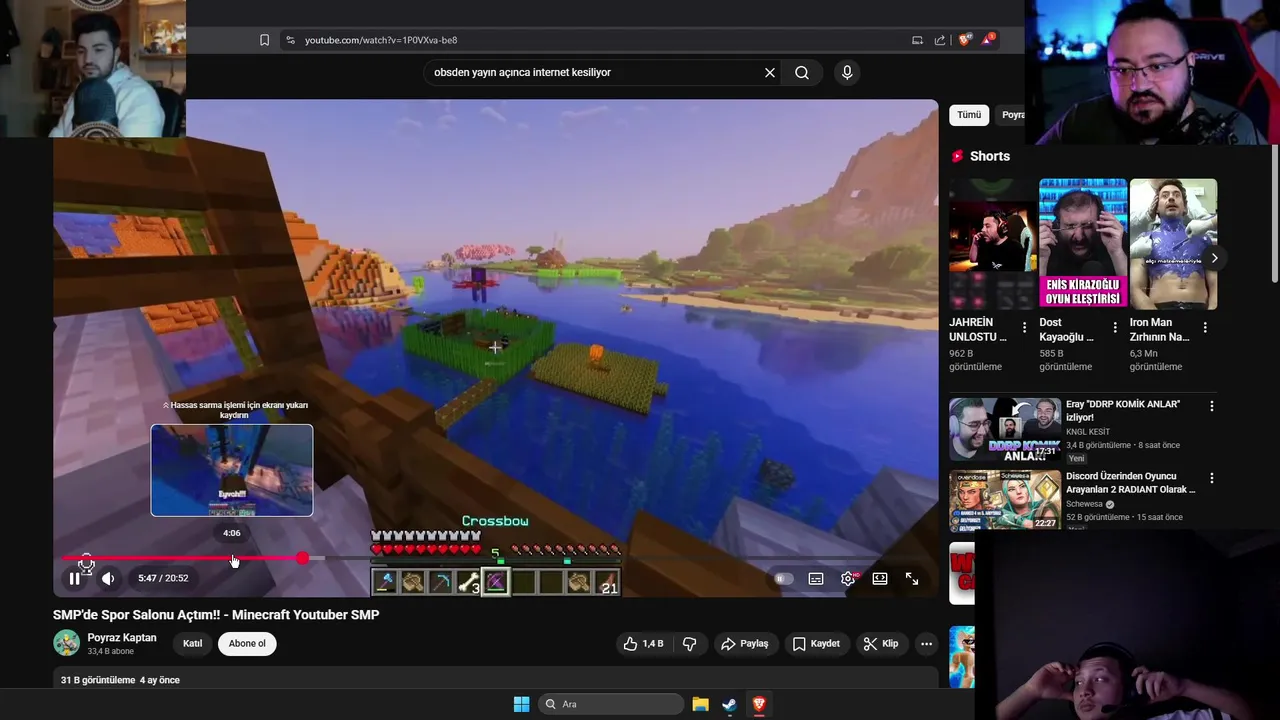Jump to the 4:06 preview point on timeline
This screenshot has width=1280, height=720.
click(232, 558)
